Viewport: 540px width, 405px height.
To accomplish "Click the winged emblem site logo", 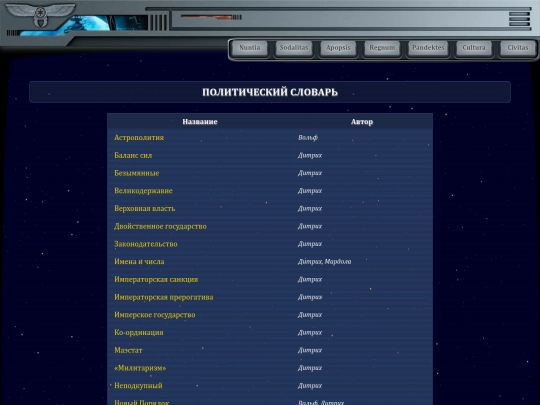I will pos(41,15).
